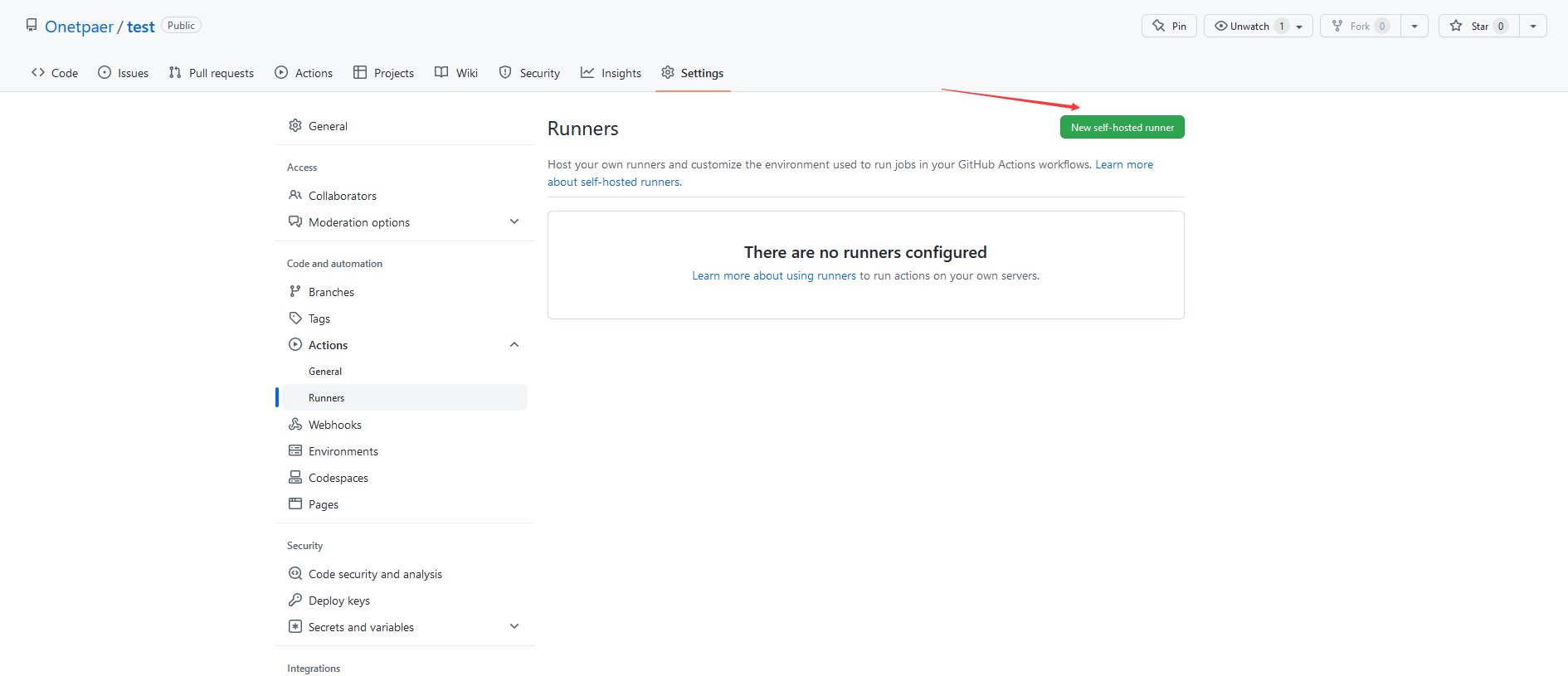This screenshot has height=676, width=1568.
Task: Open the Fork dropdown arrow
Action: point(1415,26)
